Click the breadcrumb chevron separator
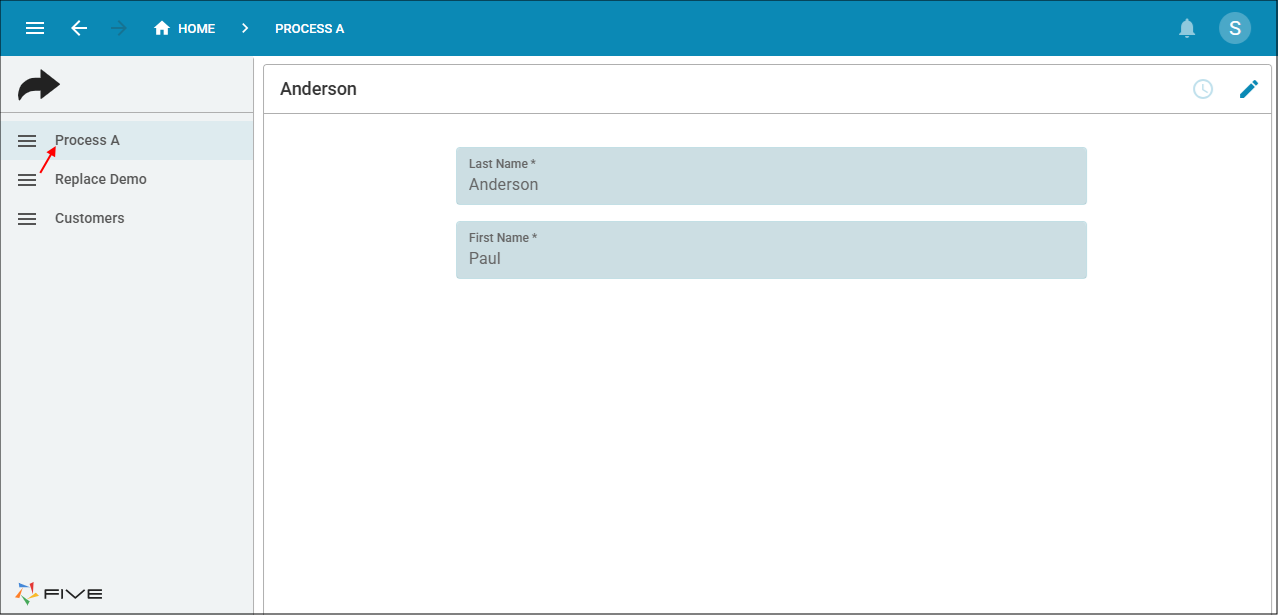1278x615 pixels. point(245,28)
